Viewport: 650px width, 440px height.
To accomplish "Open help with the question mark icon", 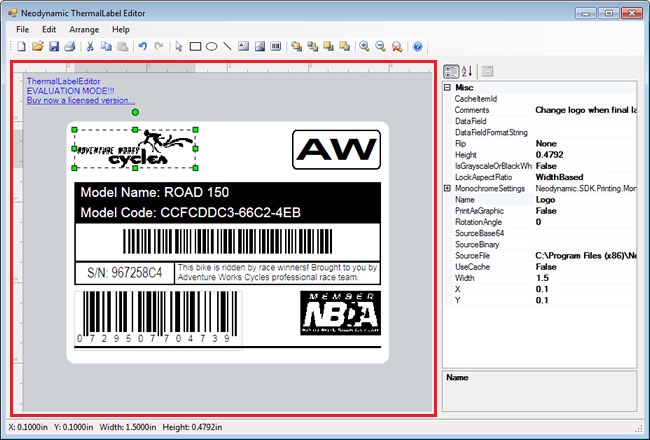I will coord(417,46).
